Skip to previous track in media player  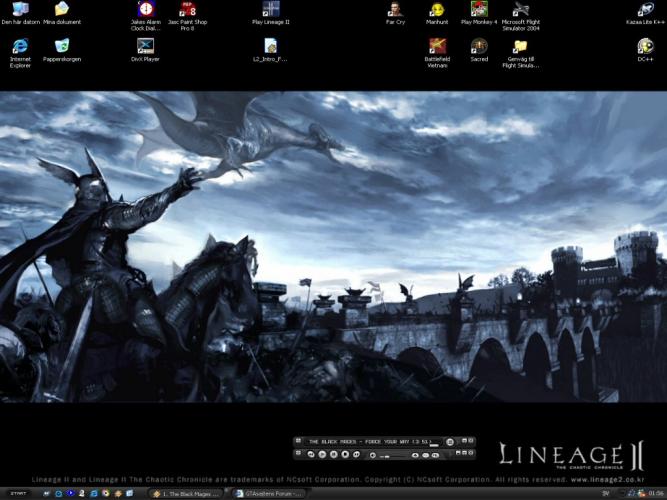pos(312,455)
